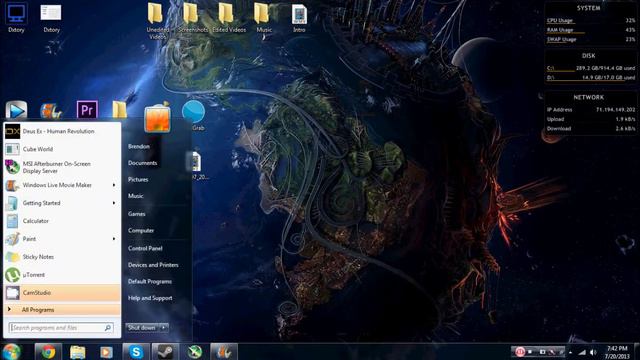Open the shutdown options arrow
Viewport: 640px width, 360px height.
click(x=164, y=328)
